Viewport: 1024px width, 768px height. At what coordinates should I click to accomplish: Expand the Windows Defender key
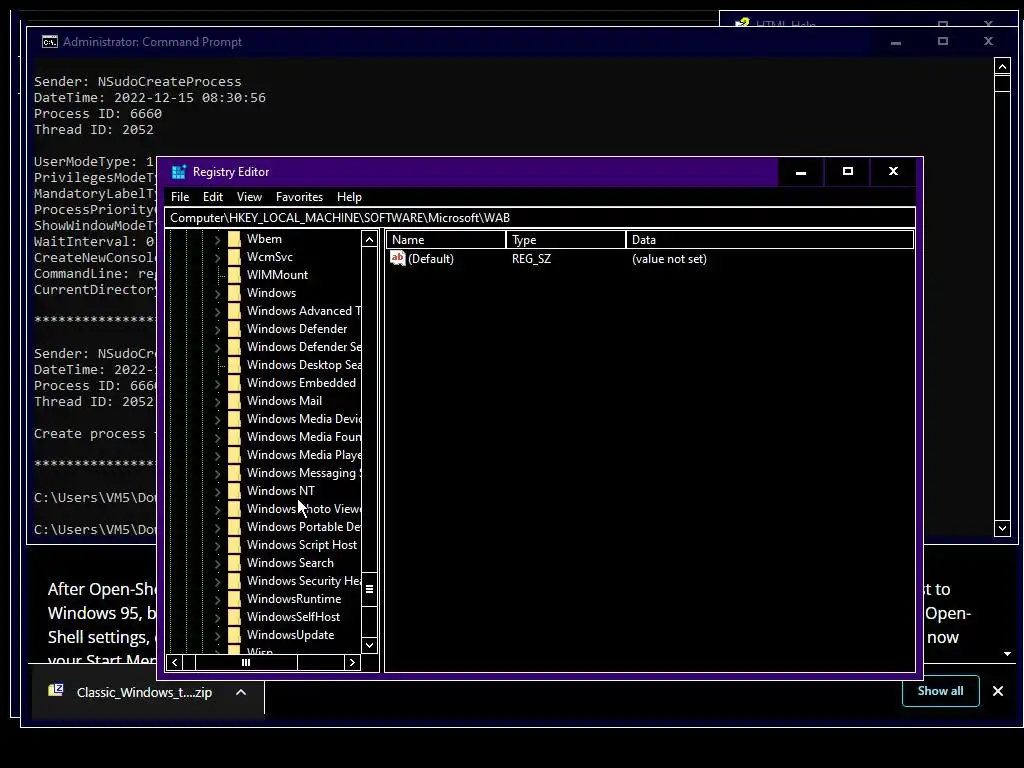(217, 330)
